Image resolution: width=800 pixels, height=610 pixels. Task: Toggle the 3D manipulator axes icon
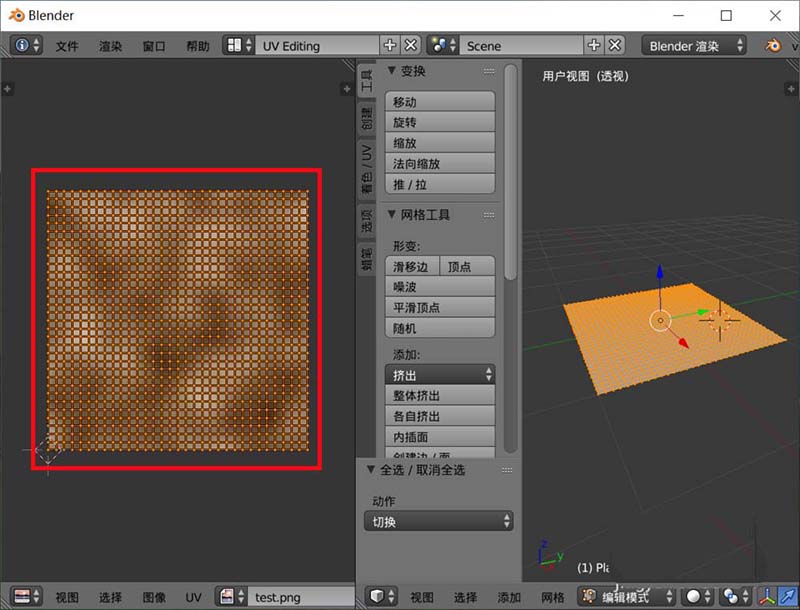(x=767, y=596)
